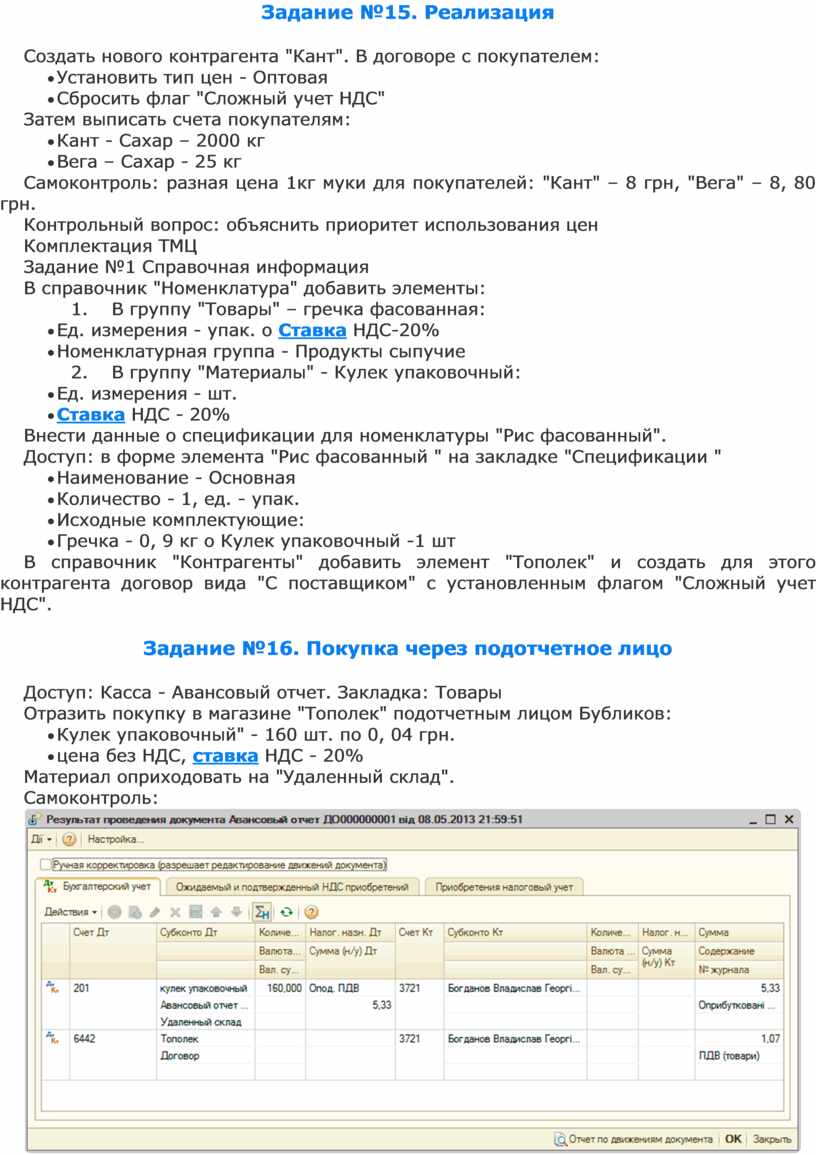Click the Задание №16 heading
This screenshot has height=1155, width=816.
(x=407, y=648)
